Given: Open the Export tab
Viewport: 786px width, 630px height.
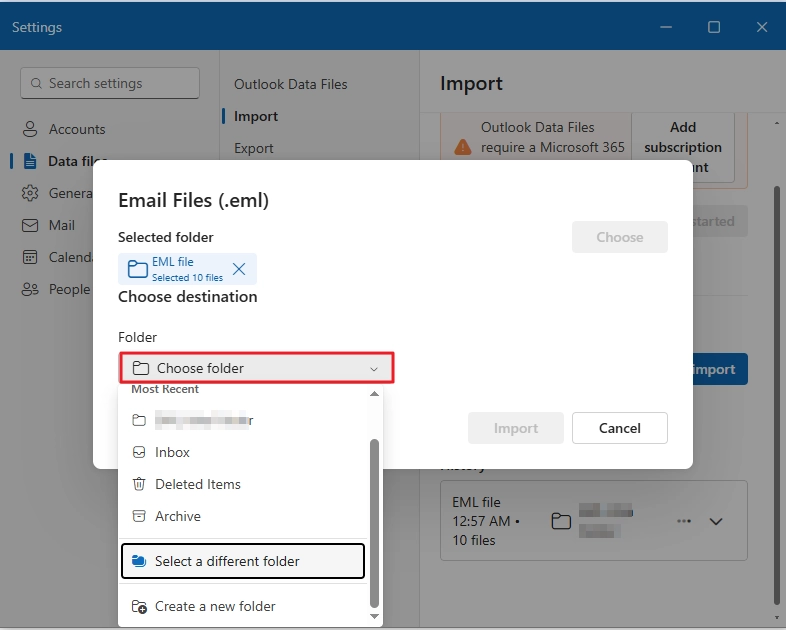Looking at the screenshot, I should click(254, 148).
